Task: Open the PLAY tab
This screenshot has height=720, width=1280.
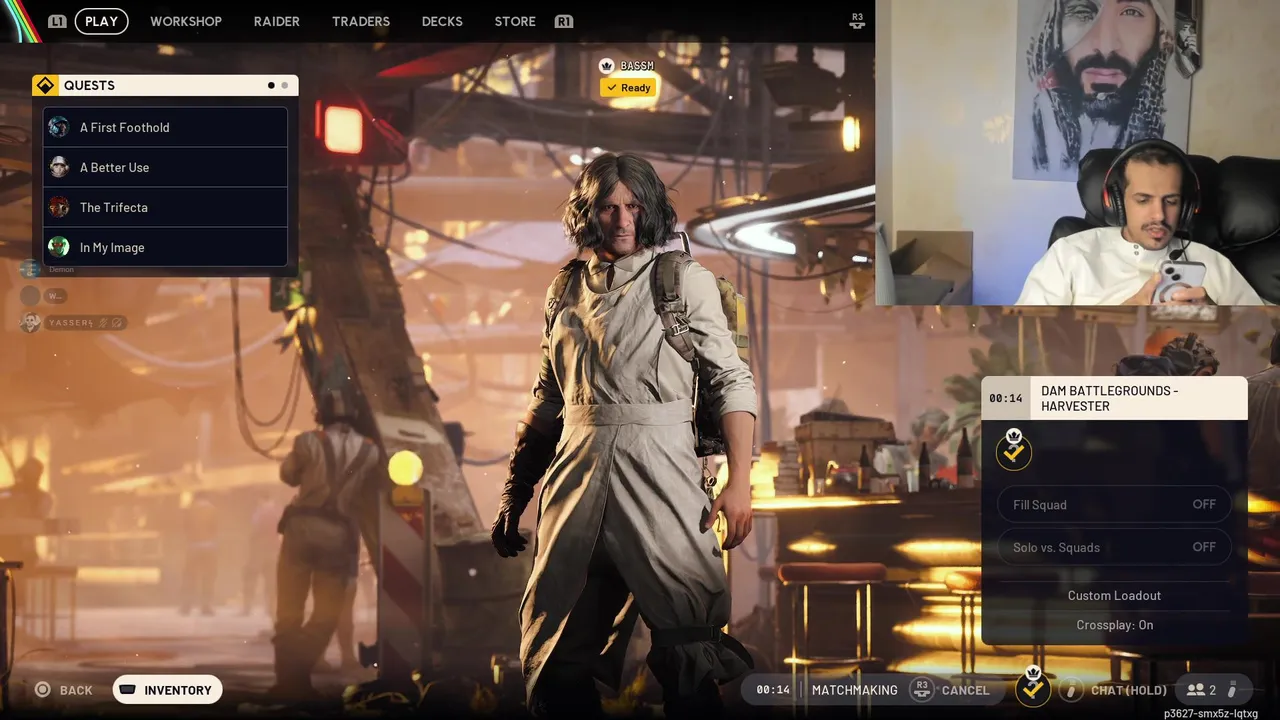Action: click(x=101, y=21)
